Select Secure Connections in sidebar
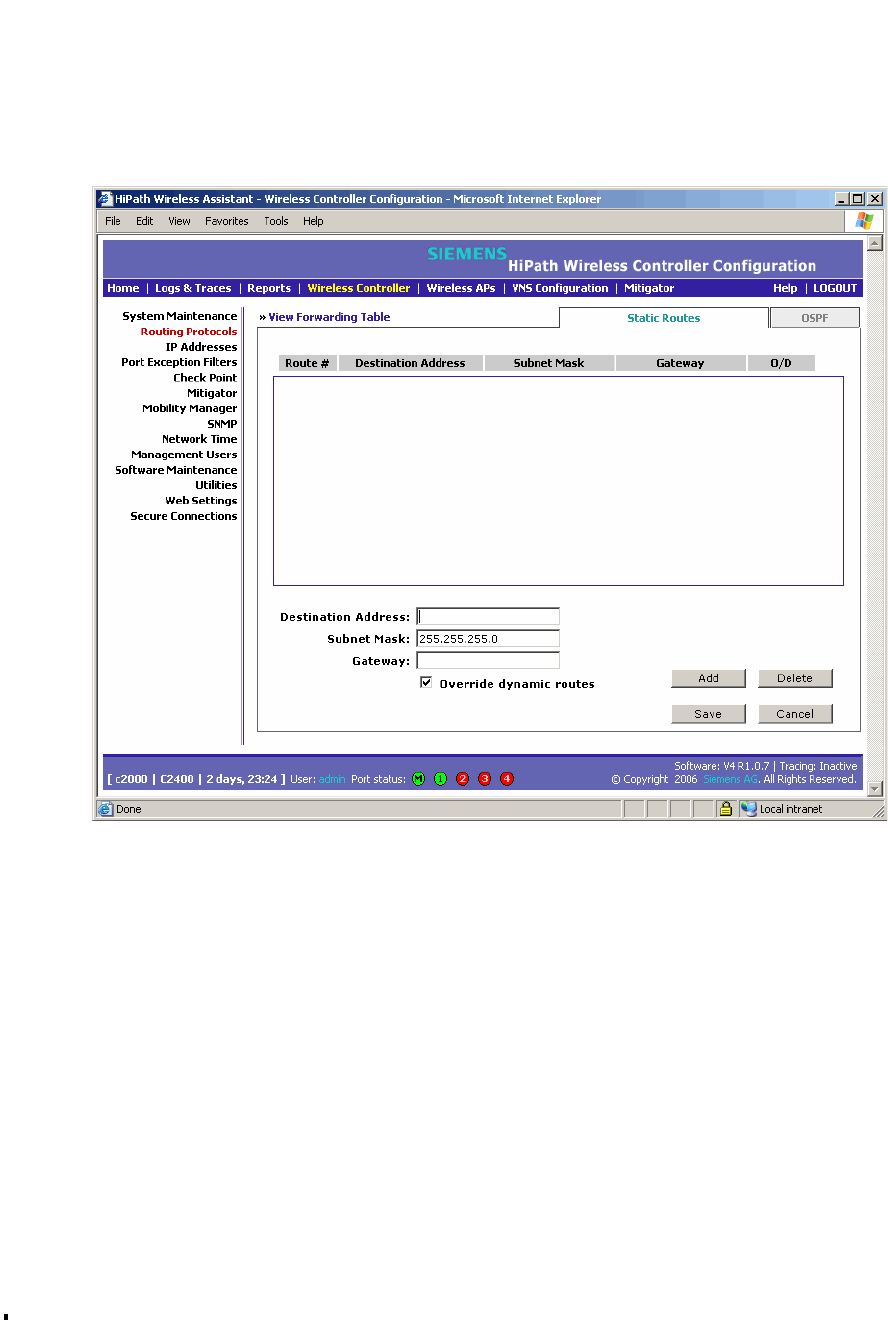Viewport: 888px width, 1320px height. [184, 516]
